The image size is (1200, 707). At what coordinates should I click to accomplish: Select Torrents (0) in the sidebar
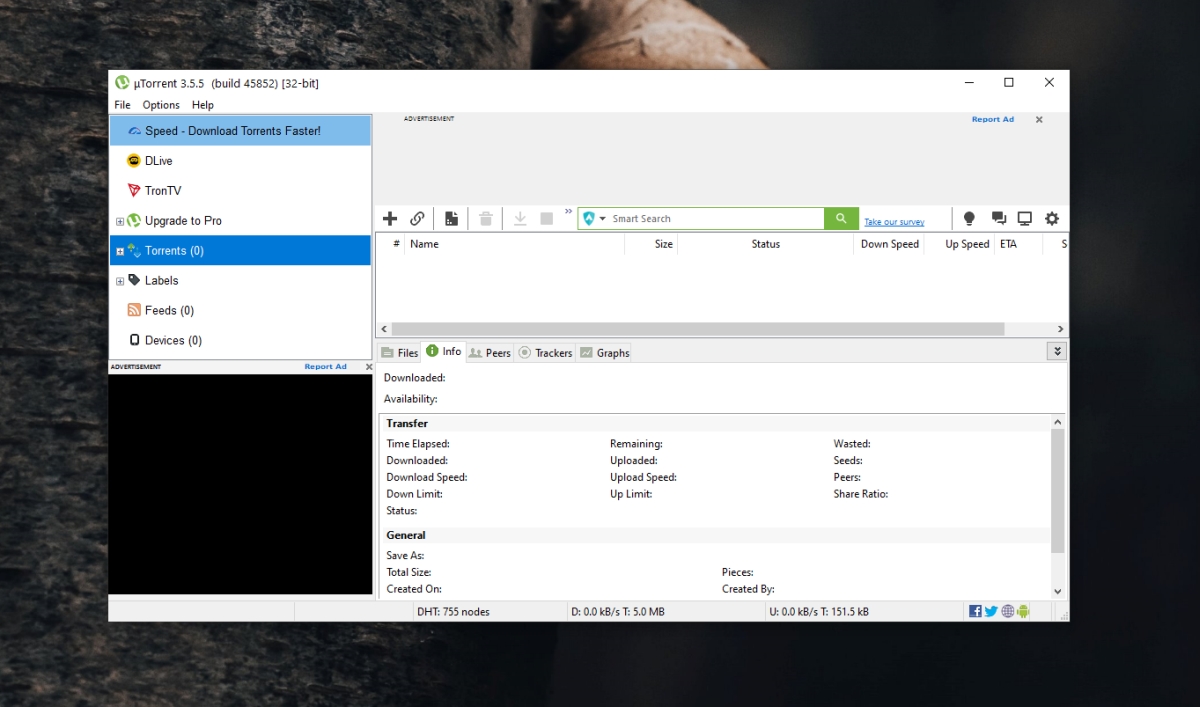point(240,251)
